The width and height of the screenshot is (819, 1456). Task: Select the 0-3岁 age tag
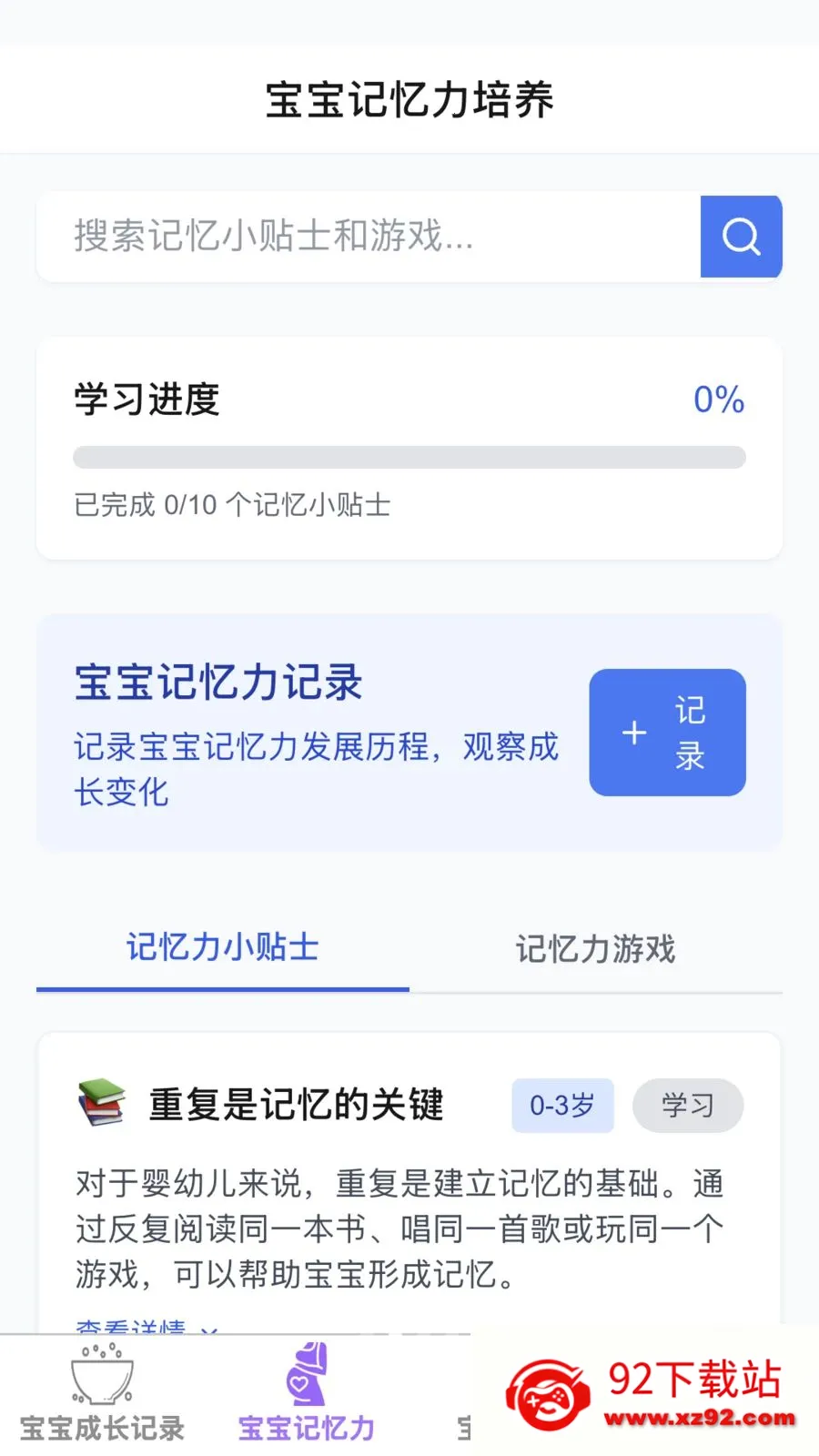561,1106
